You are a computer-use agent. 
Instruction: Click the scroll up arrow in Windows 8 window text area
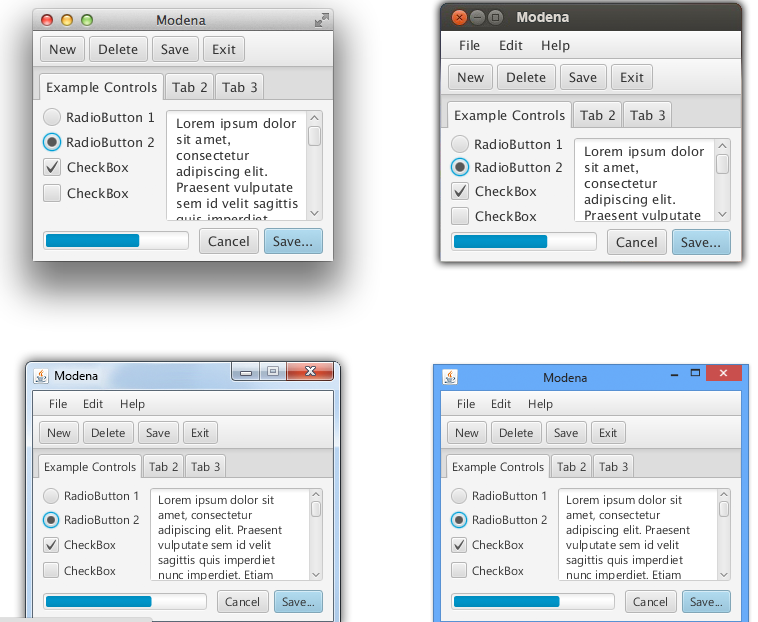[x=724, y=494]
